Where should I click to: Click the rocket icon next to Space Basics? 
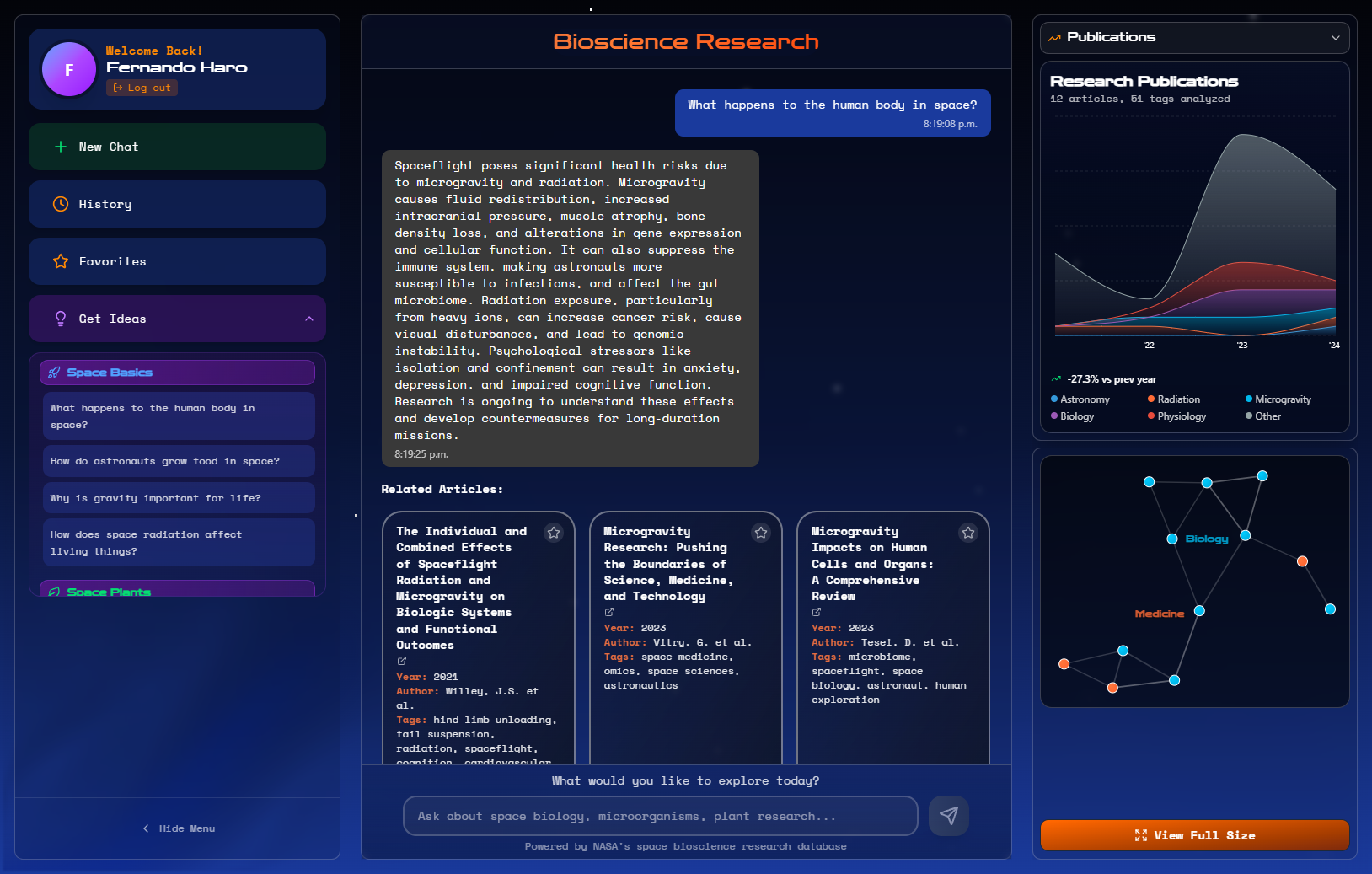pos(55,372)
